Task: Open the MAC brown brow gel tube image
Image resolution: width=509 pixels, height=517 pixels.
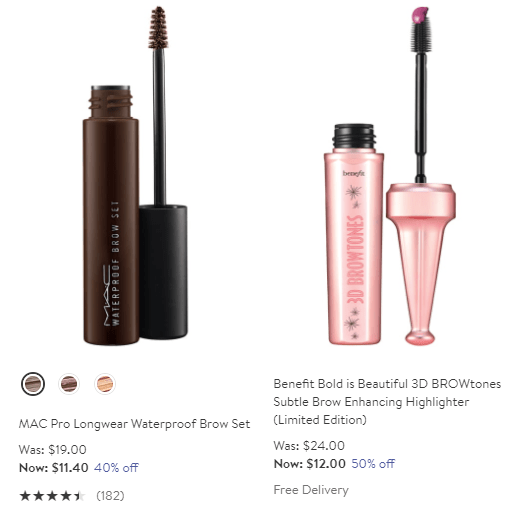Action: pos(111,215)
